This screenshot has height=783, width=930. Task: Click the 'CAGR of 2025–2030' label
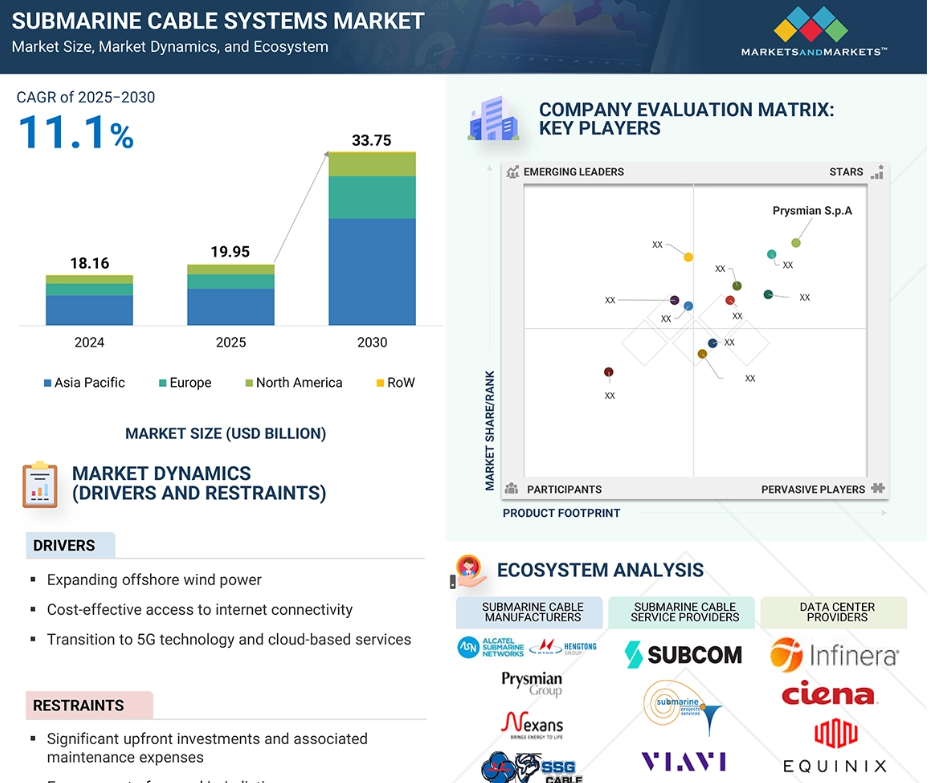[85, 97]
